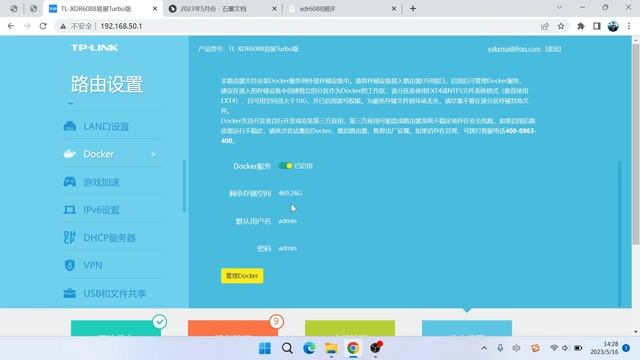
Task: Click the TP-LINK logo
Action: point(94,48)
